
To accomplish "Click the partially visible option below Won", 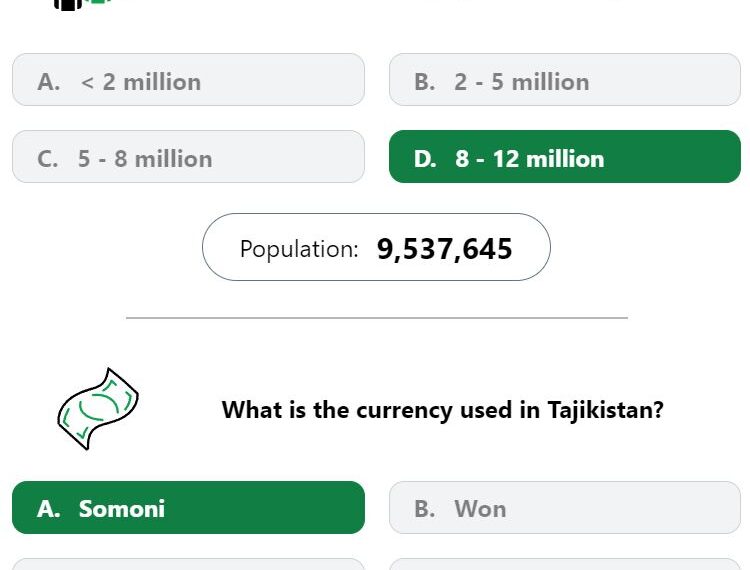I will pyautogui.click(x=565, y=564).
